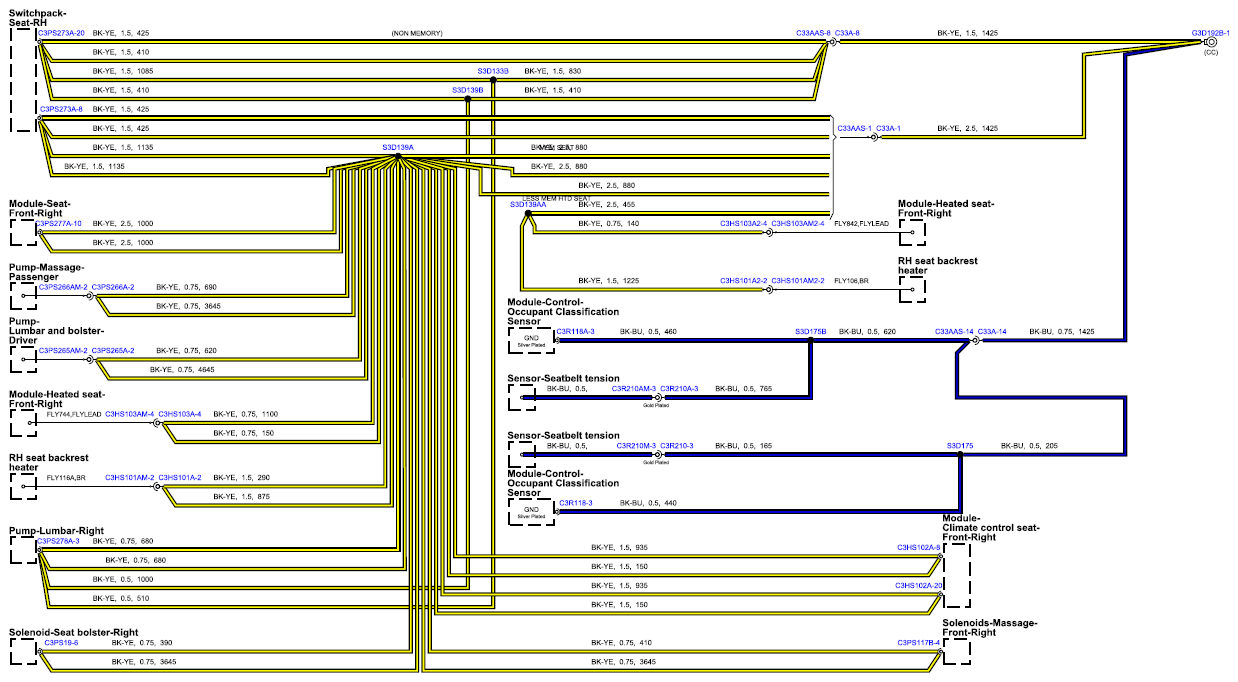Open connector C3HS103AM-4 reference
Screen dimensions: 1238x682
(130, 413)
